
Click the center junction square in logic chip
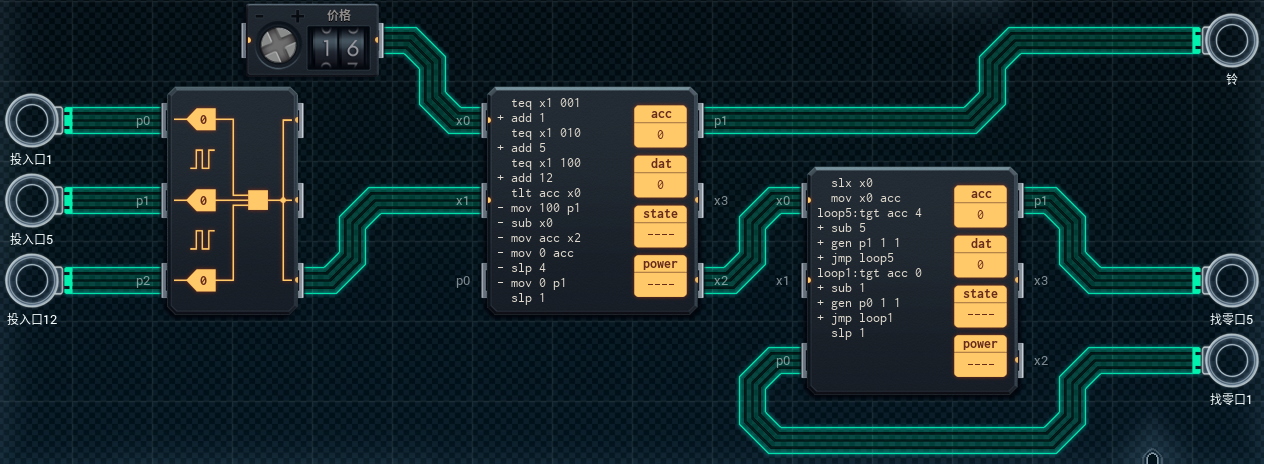[x=258, y=200]
